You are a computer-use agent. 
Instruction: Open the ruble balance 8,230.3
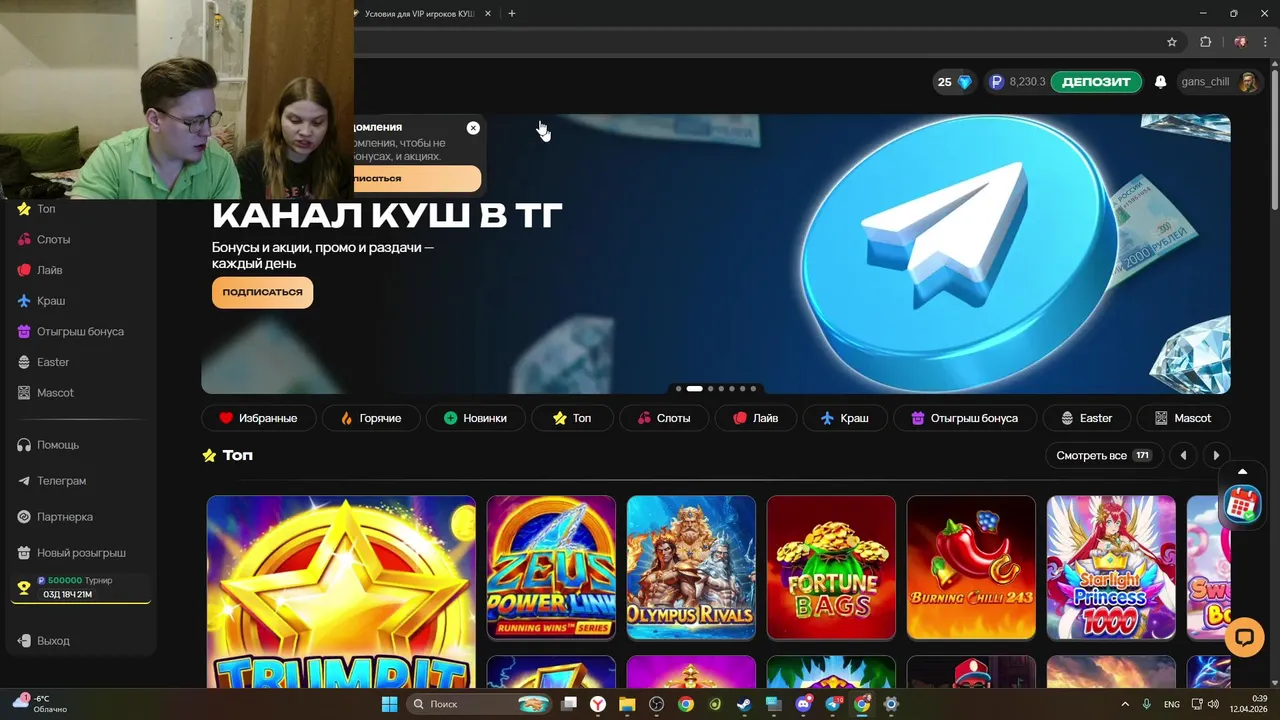1017,82
